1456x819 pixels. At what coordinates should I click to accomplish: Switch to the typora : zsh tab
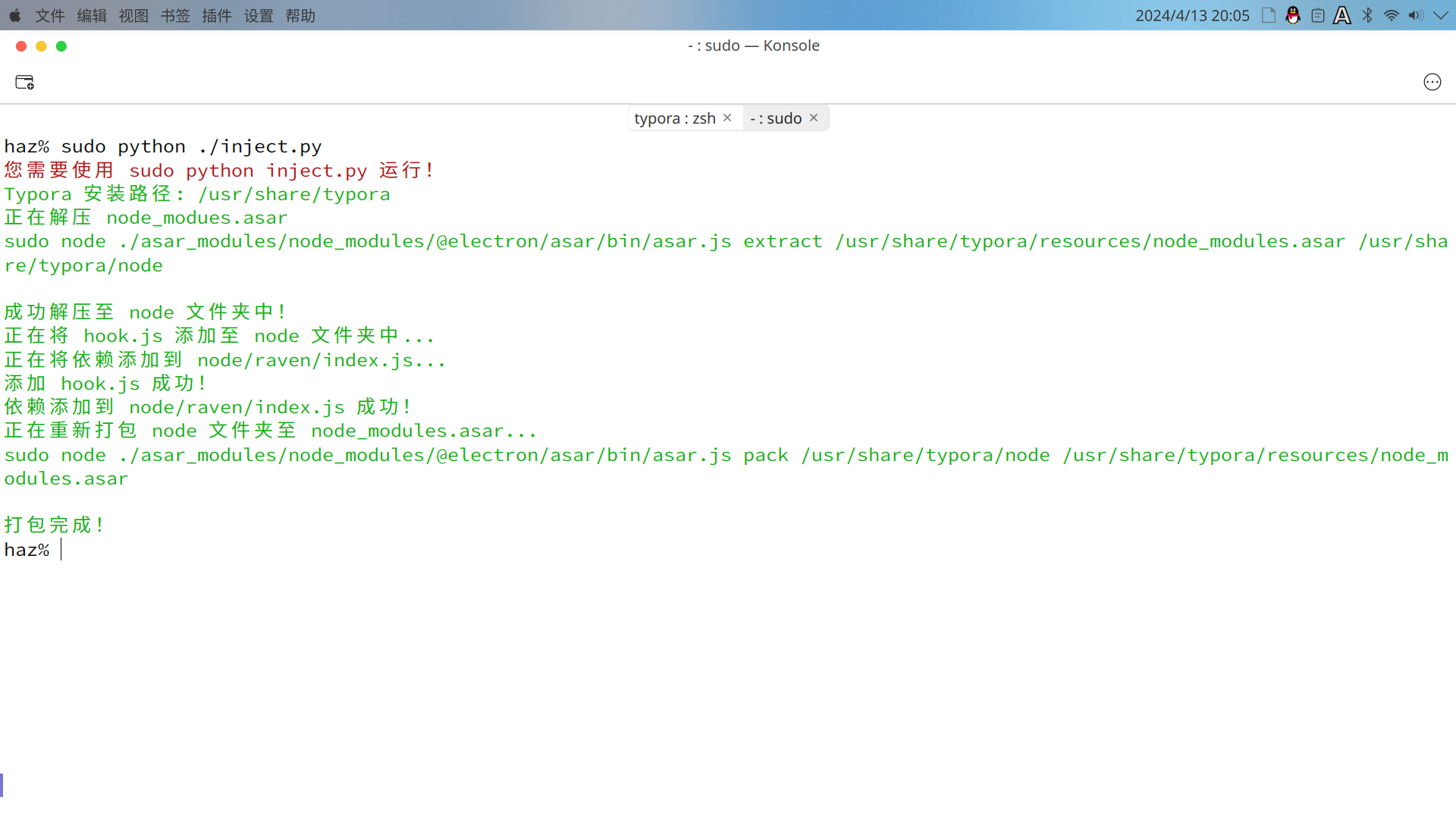pyautogui.click(x=674, y=118)
